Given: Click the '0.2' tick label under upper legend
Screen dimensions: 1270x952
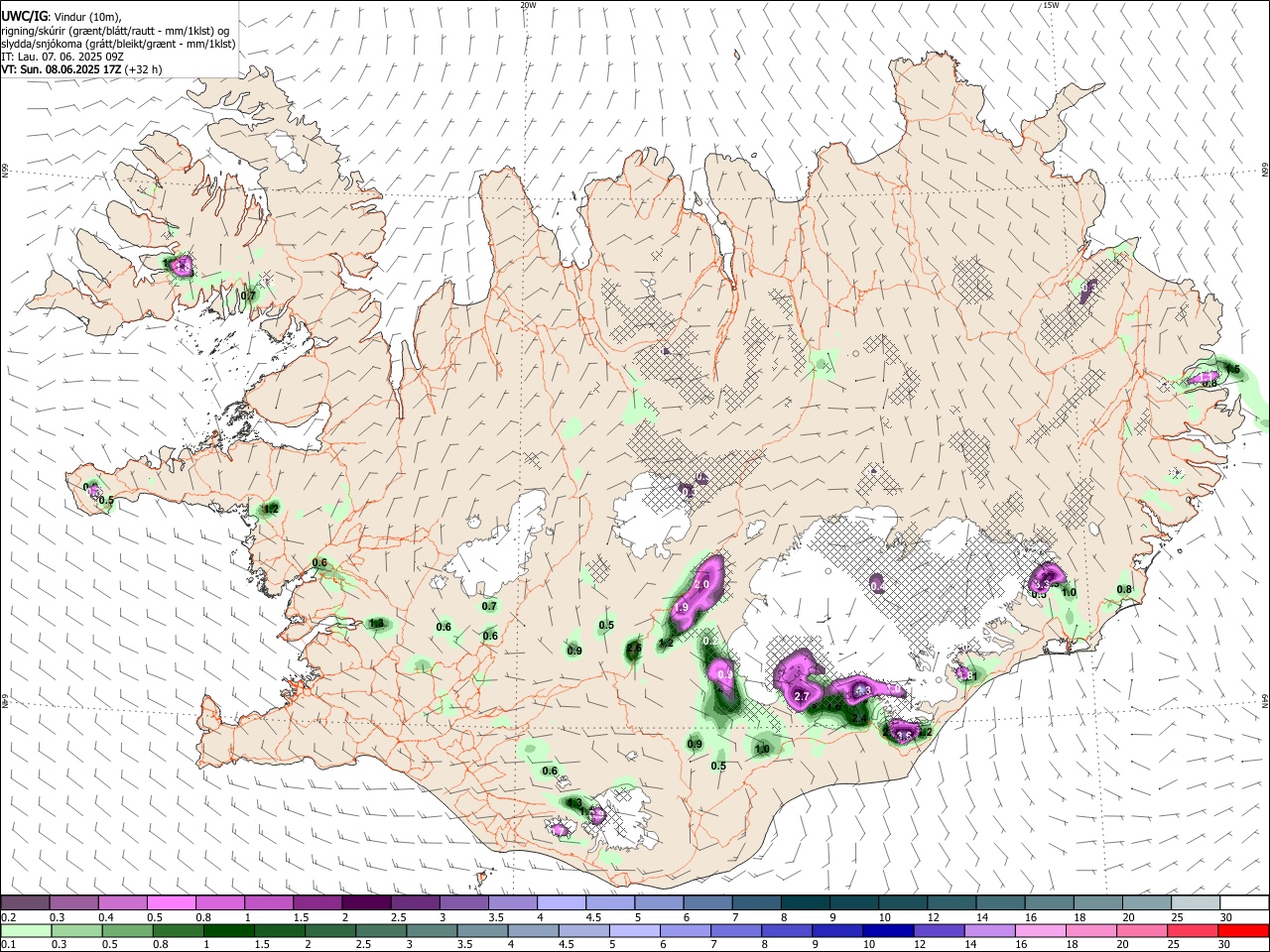Looking at the screenshot, I should tap(8, 917).
